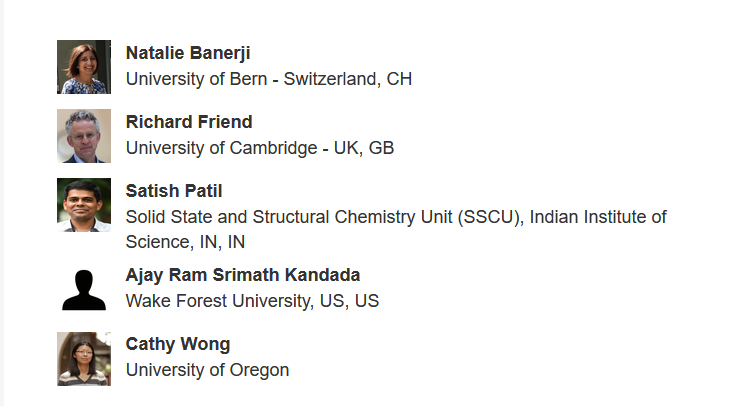This screenshot has width=732, height=406.
Task: Select the 'Science, IN, IN' line
Action: point(185,242)
